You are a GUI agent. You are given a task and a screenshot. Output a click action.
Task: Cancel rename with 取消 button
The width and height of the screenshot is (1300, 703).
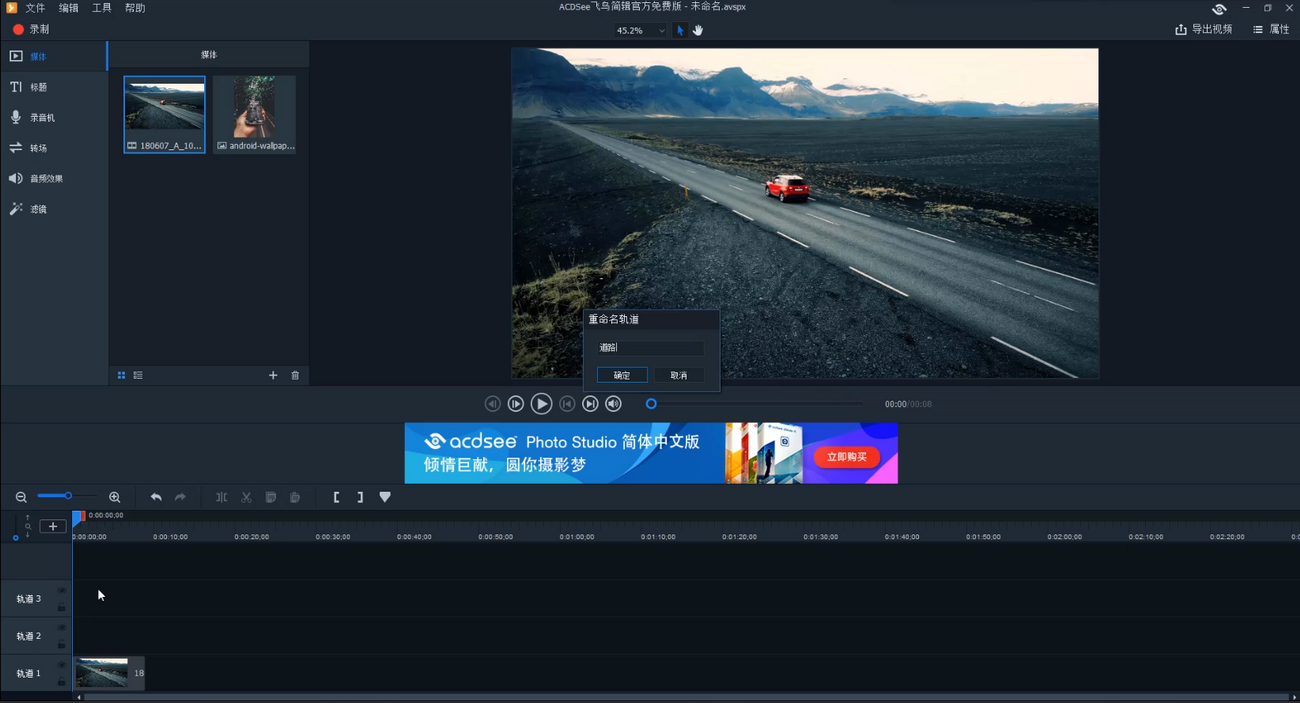click(679, 375)
